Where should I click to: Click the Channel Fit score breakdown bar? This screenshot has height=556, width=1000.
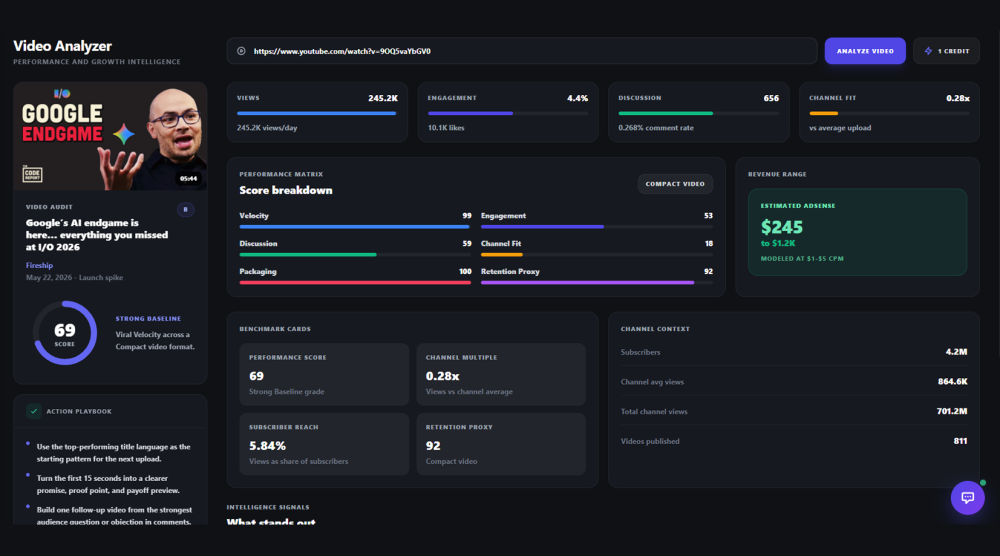click(x=597, y=254)
